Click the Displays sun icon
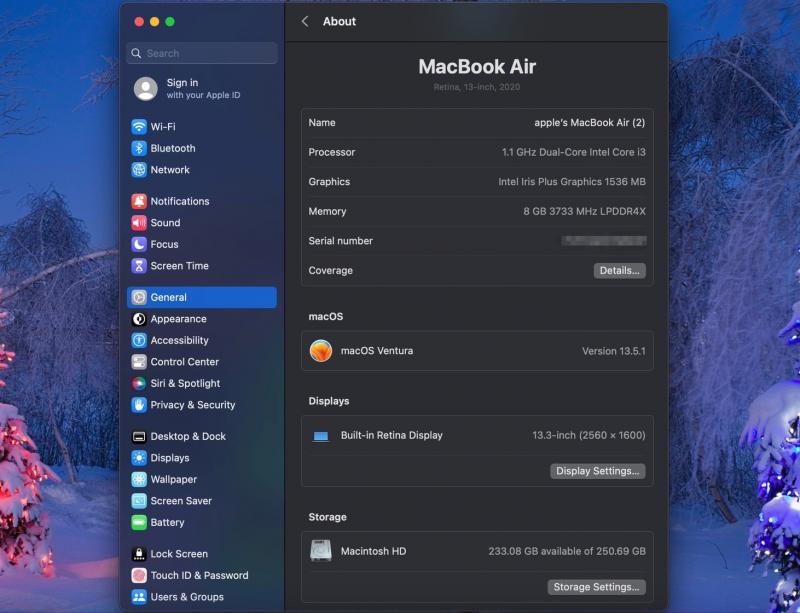Screen dimensions: 800x613 [139, 457]
